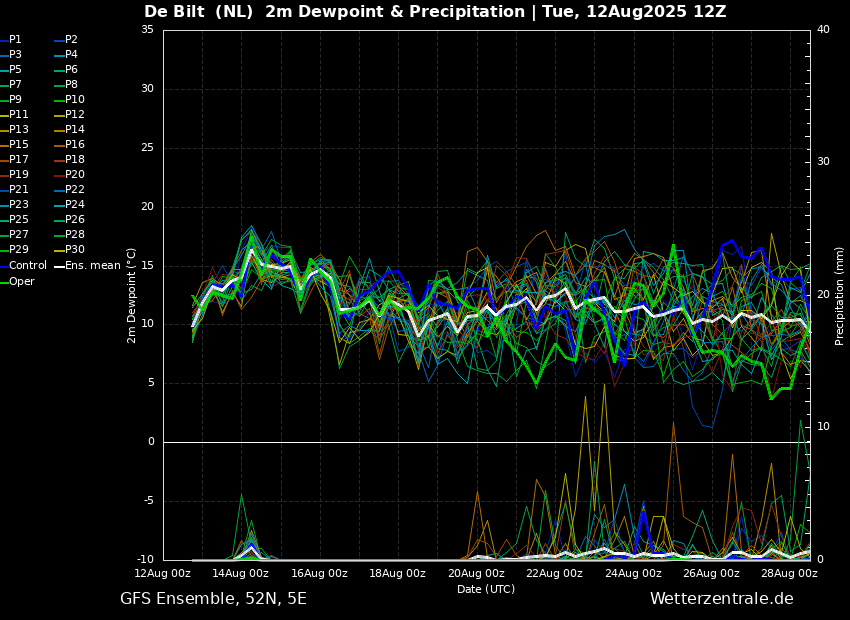This screenshot has height=620, width=850.
Task: Click the Control legend entry
Action: click(x=27, y=266)
